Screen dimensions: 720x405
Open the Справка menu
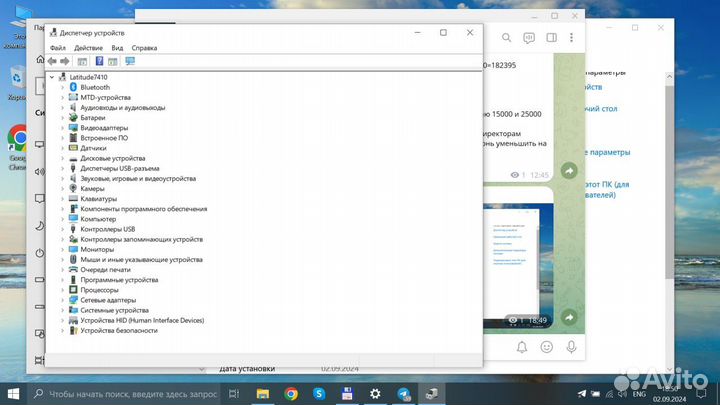pyautogui.click(x=144, y=48)
